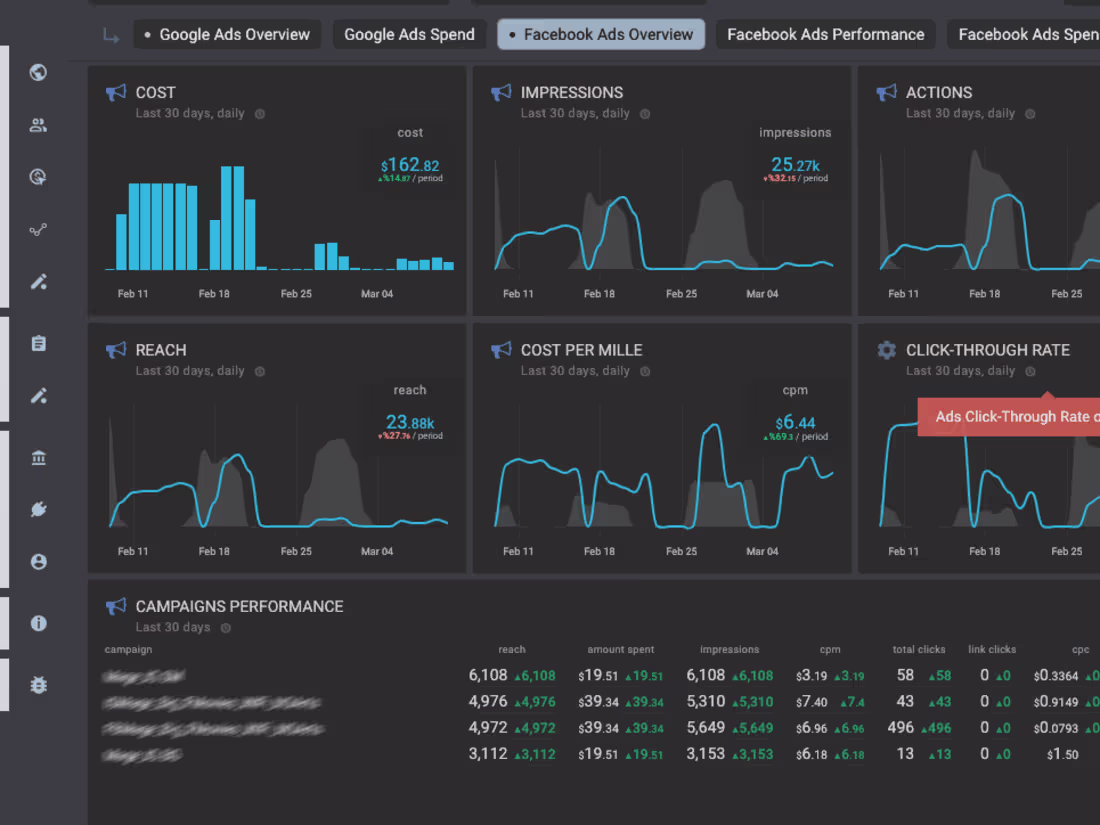The width and height of the screenshot is (1100, 825).
Task: Click the pencil icon directly above the bank icon
Action: tap(39, 396)
